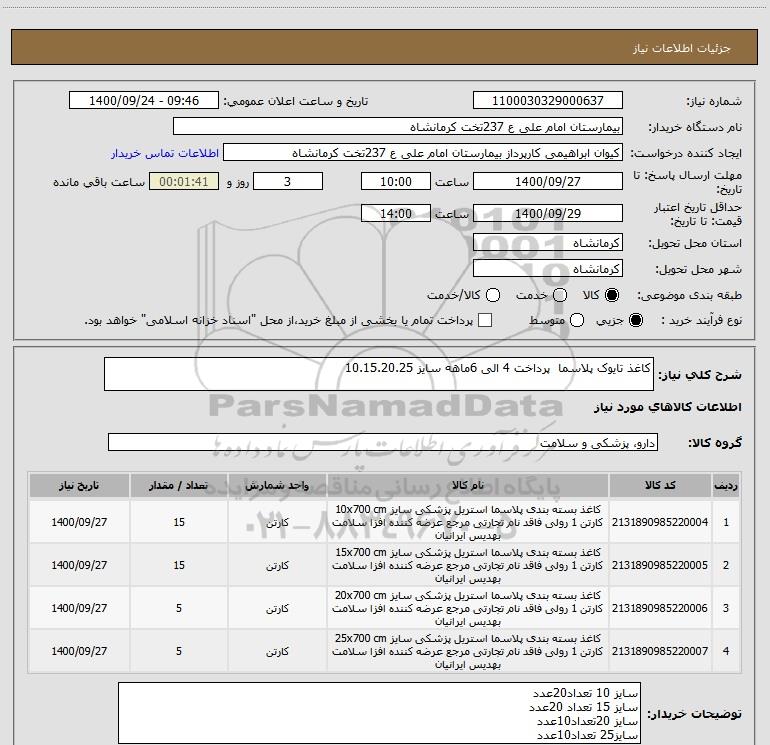The image size is (770, 745).
Task: Click the validity time 14:00 field
Action: 396,213
